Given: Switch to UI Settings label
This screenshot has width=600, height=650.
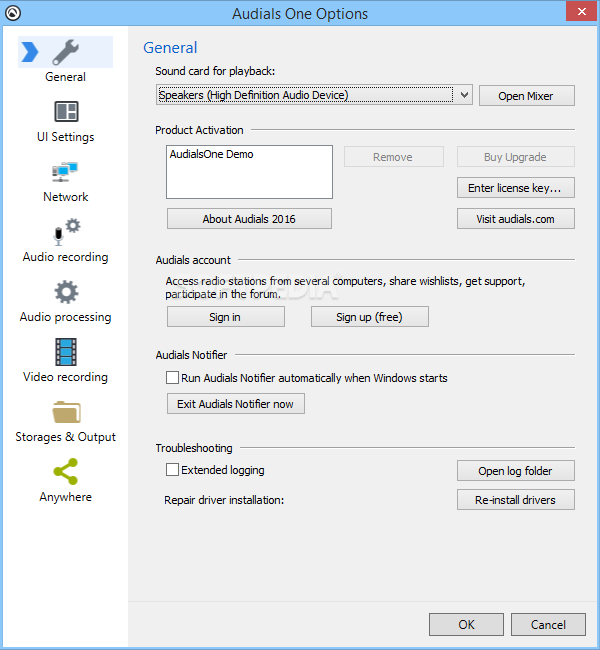Looking at the screenshot, I should pos(66,137).
